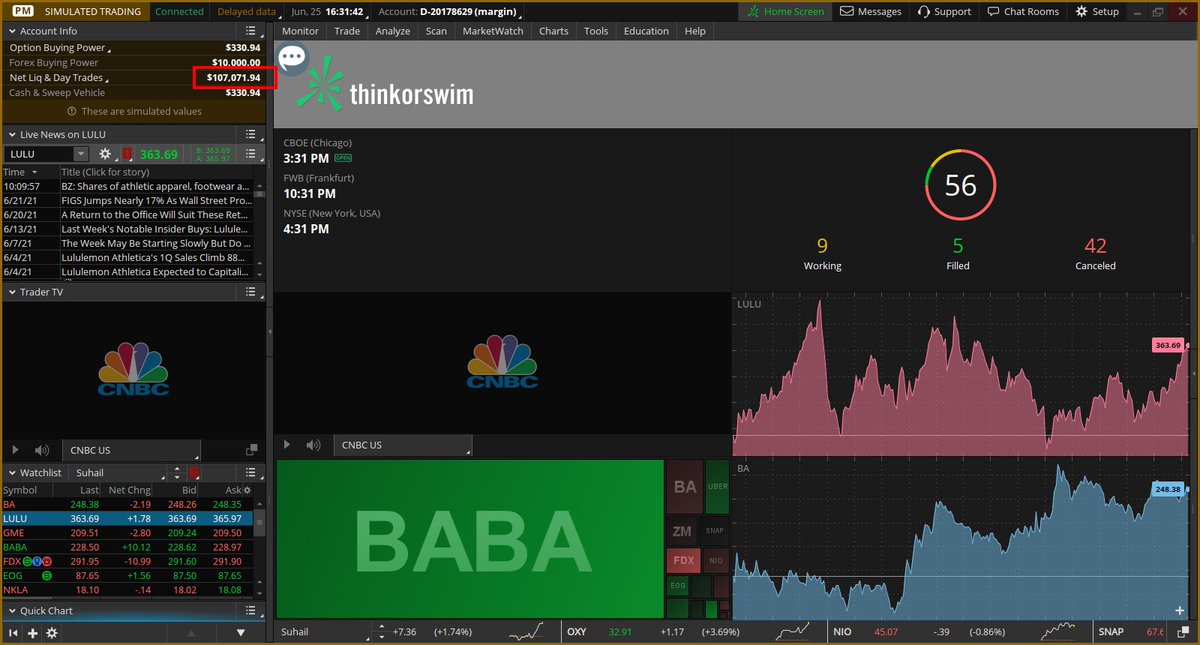Collapse the Quick Chart gadget

coord(11,610)
